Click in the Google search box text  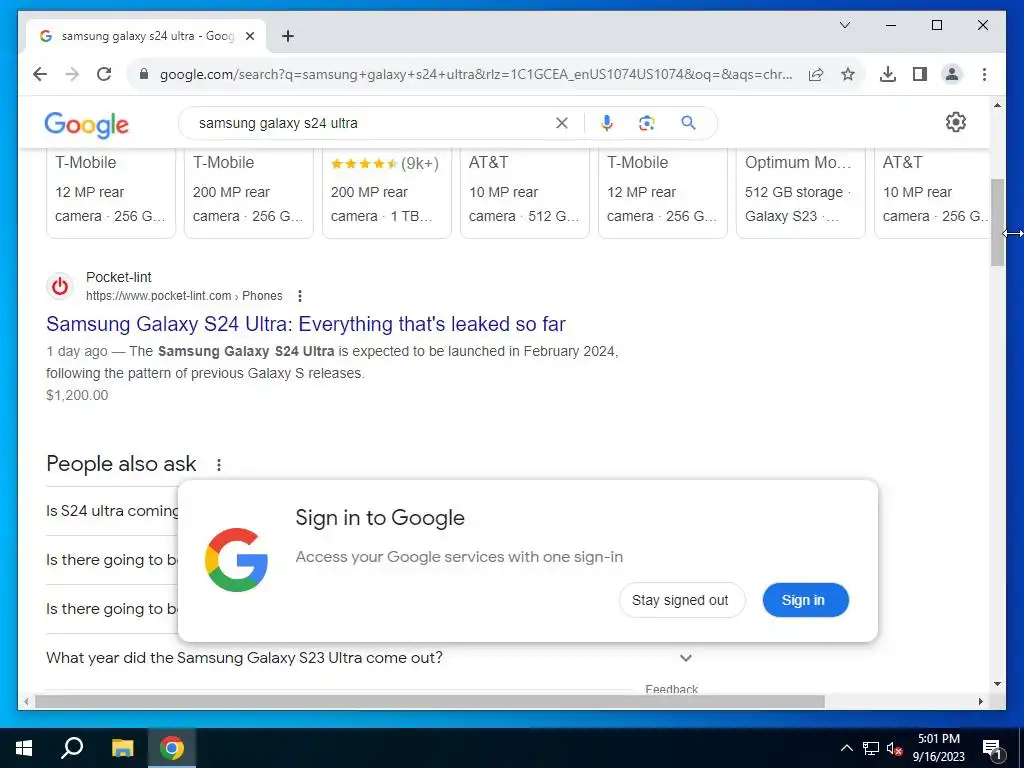click(278, 123)
